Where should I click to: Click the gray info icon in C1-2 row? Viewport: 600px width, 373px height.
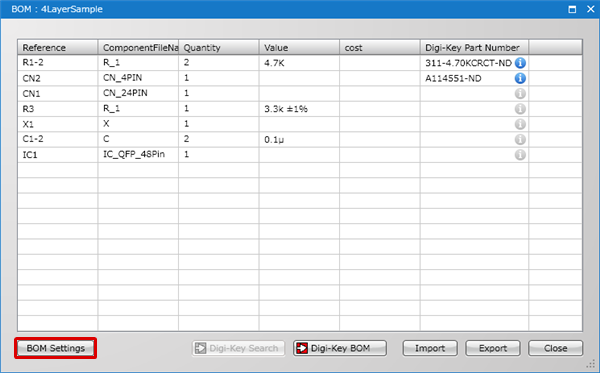[520, 139]
